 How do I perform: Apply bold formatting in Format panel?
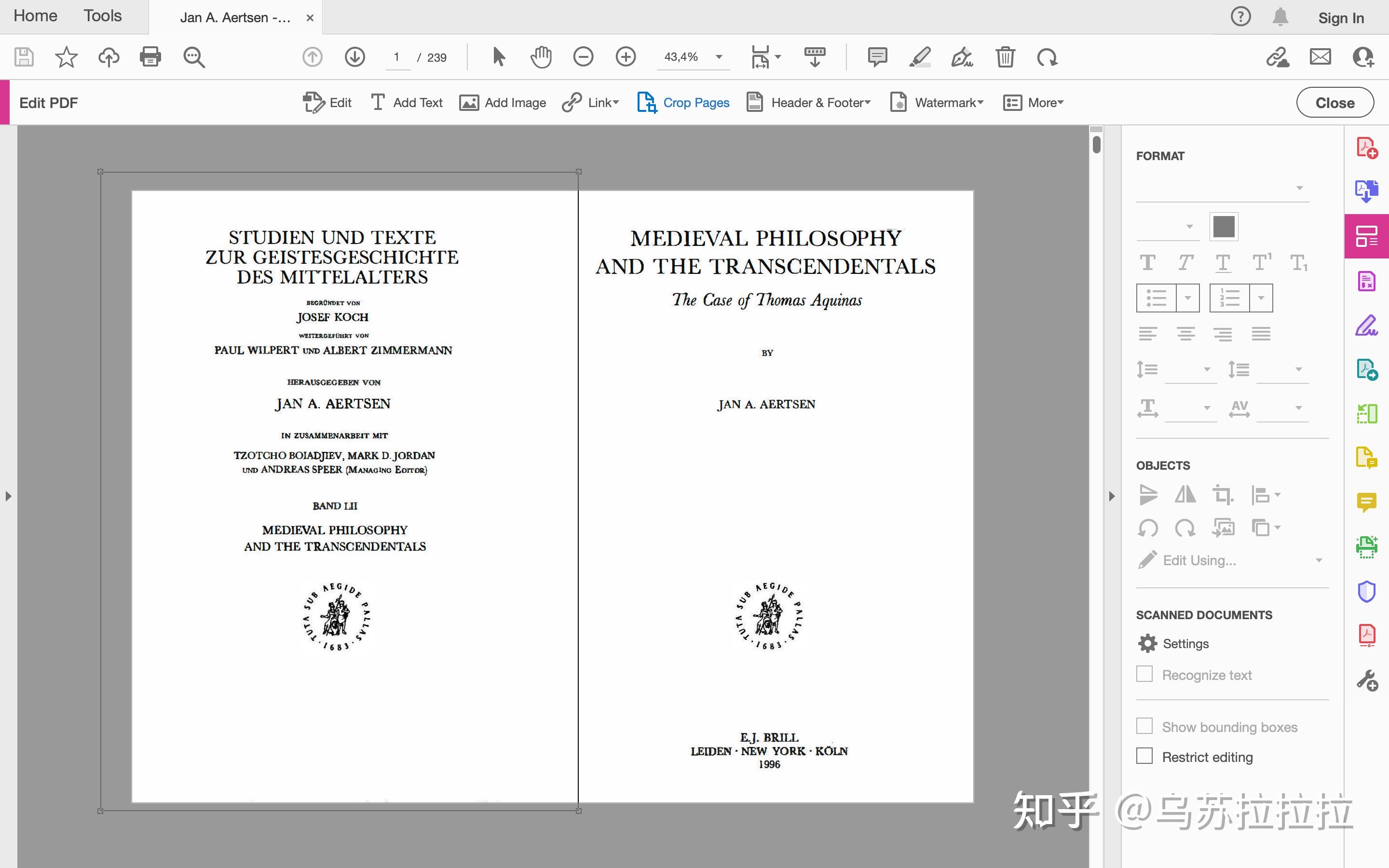[x=1148, y=262]
